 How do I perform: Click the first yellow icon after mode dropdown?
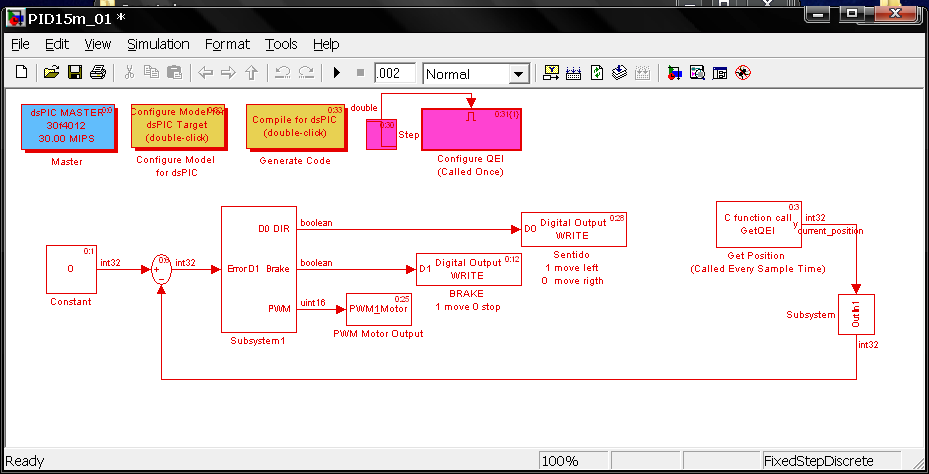552,73
